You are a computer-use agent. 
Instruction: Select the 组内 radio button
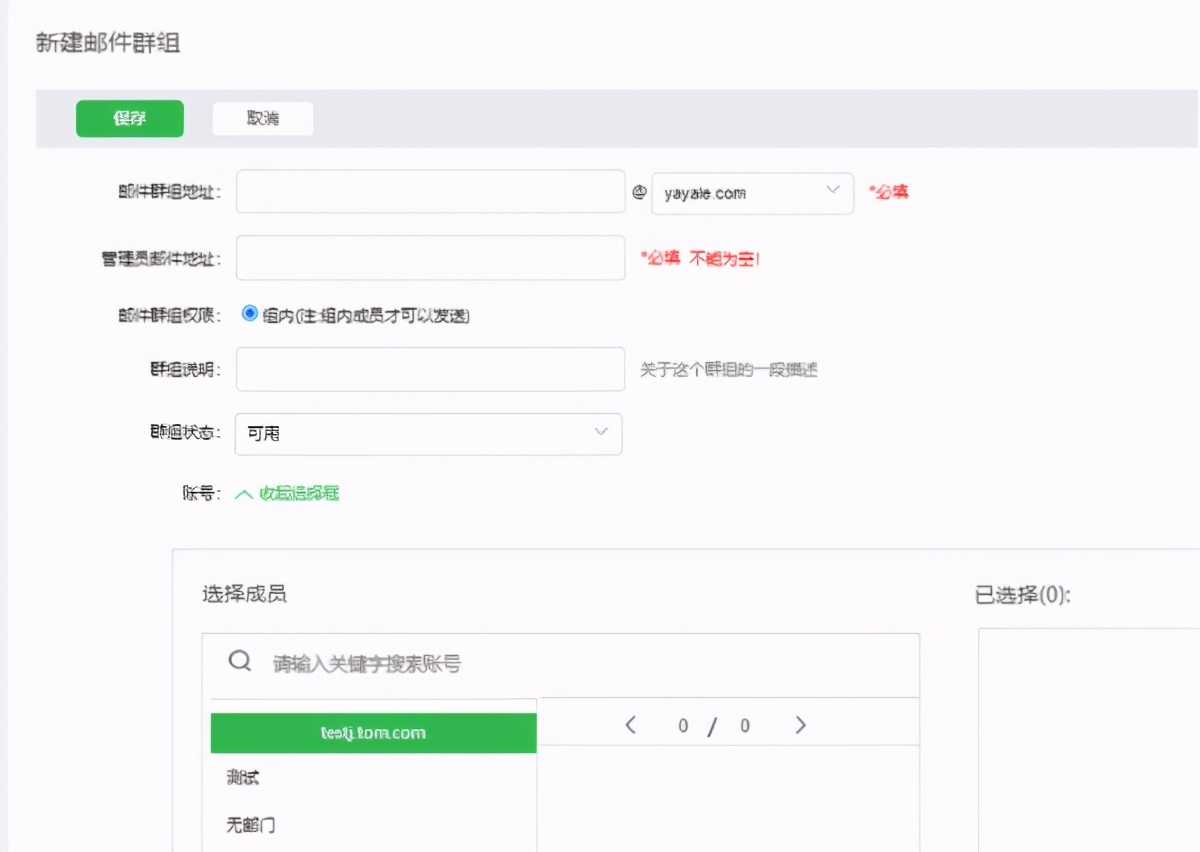click(x=248, y=314)
